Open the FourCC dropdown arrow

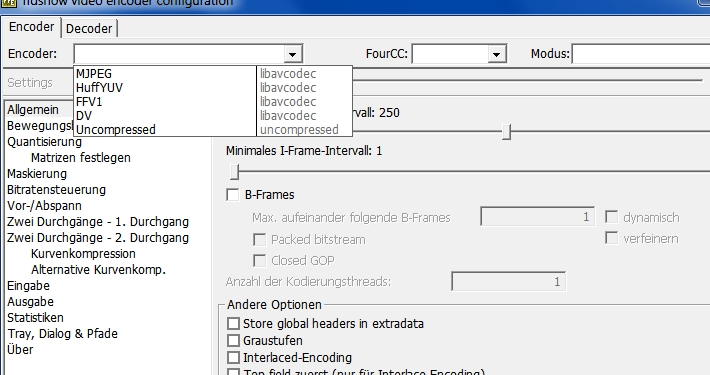pos(496,54)
